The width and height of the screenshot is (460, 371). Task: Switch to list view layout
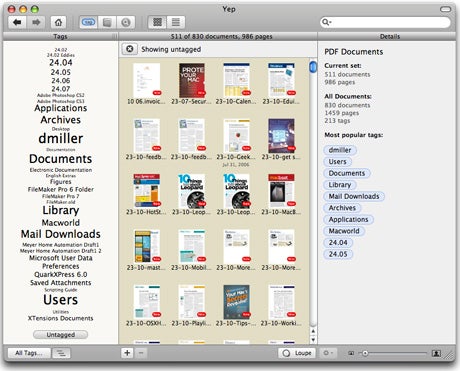(x=176, y=22)
